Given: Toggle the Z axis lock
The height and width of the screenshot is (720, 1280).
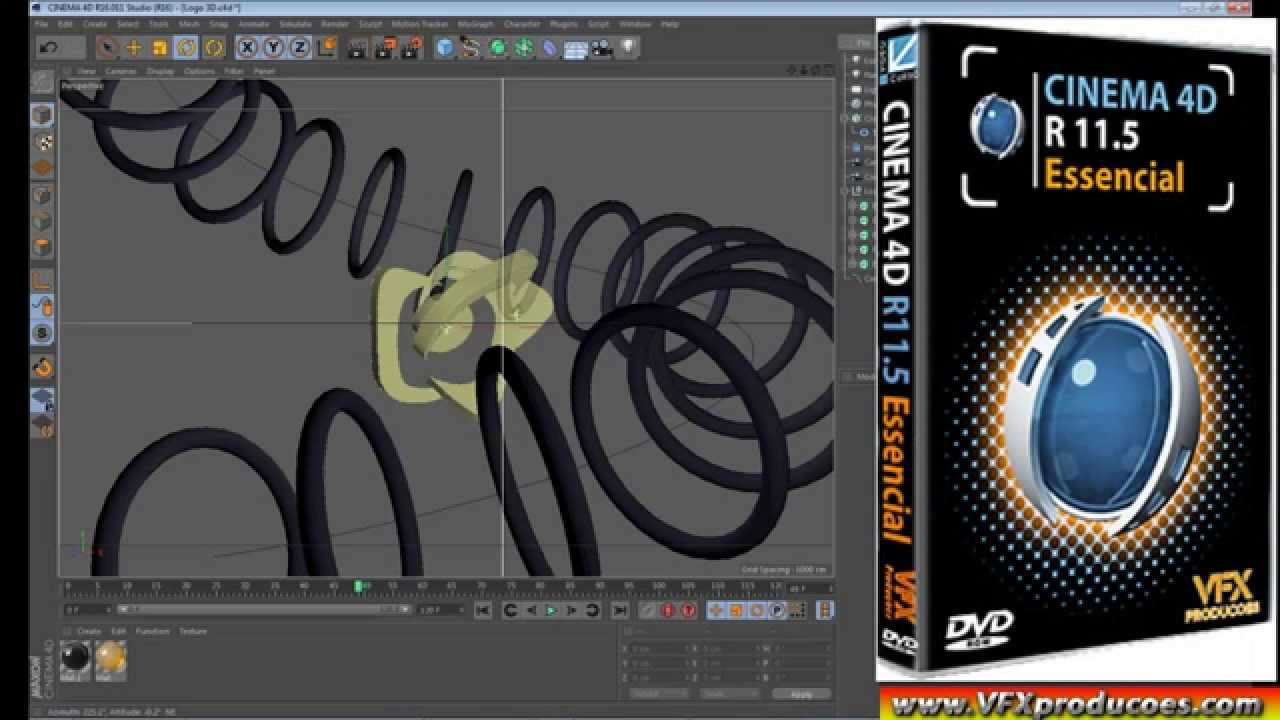Looking at the screenshot, I should click(x=299, y=47).
